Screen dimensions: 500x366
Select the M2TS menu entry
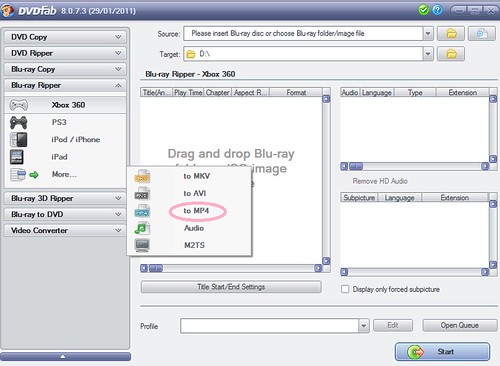[194, 245]
